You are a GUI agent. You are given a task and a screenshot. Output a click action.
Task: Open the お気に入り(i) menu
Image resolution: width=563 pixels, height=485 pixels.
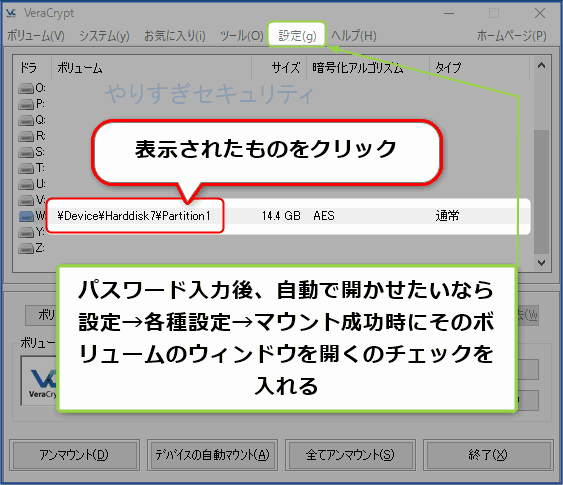point(175,36)
